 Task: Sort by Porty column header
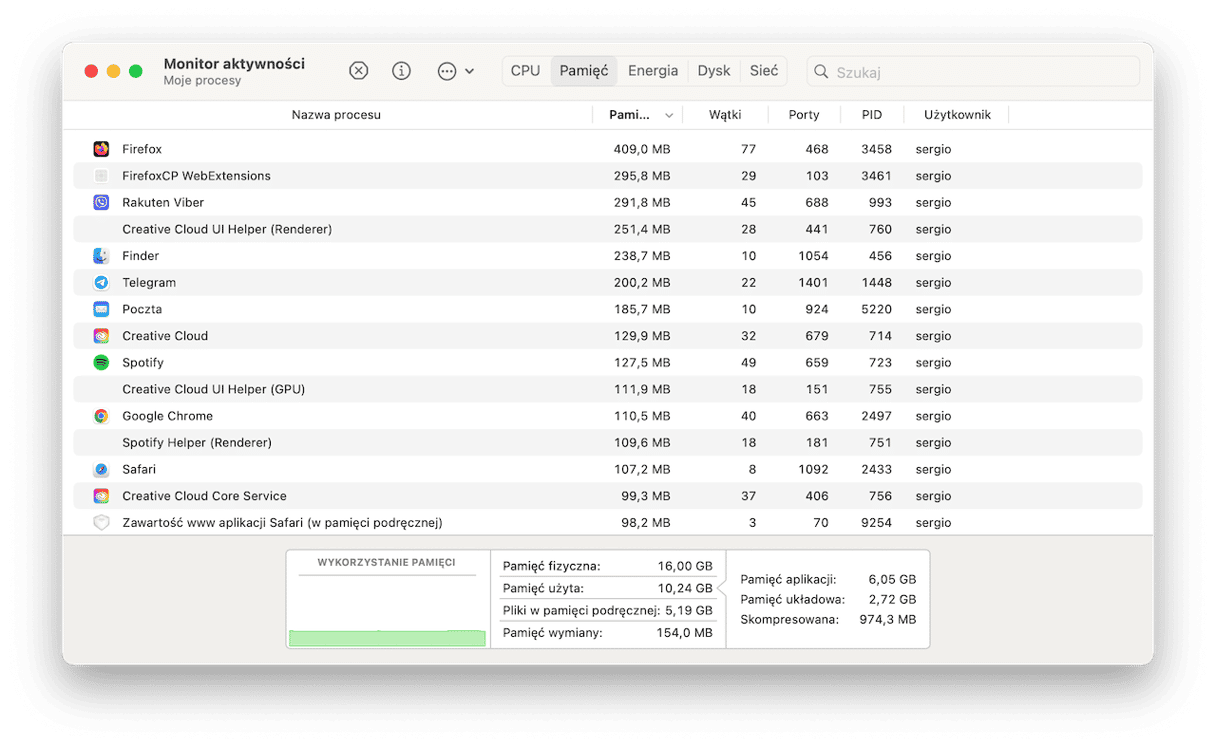tap(804, 115)
